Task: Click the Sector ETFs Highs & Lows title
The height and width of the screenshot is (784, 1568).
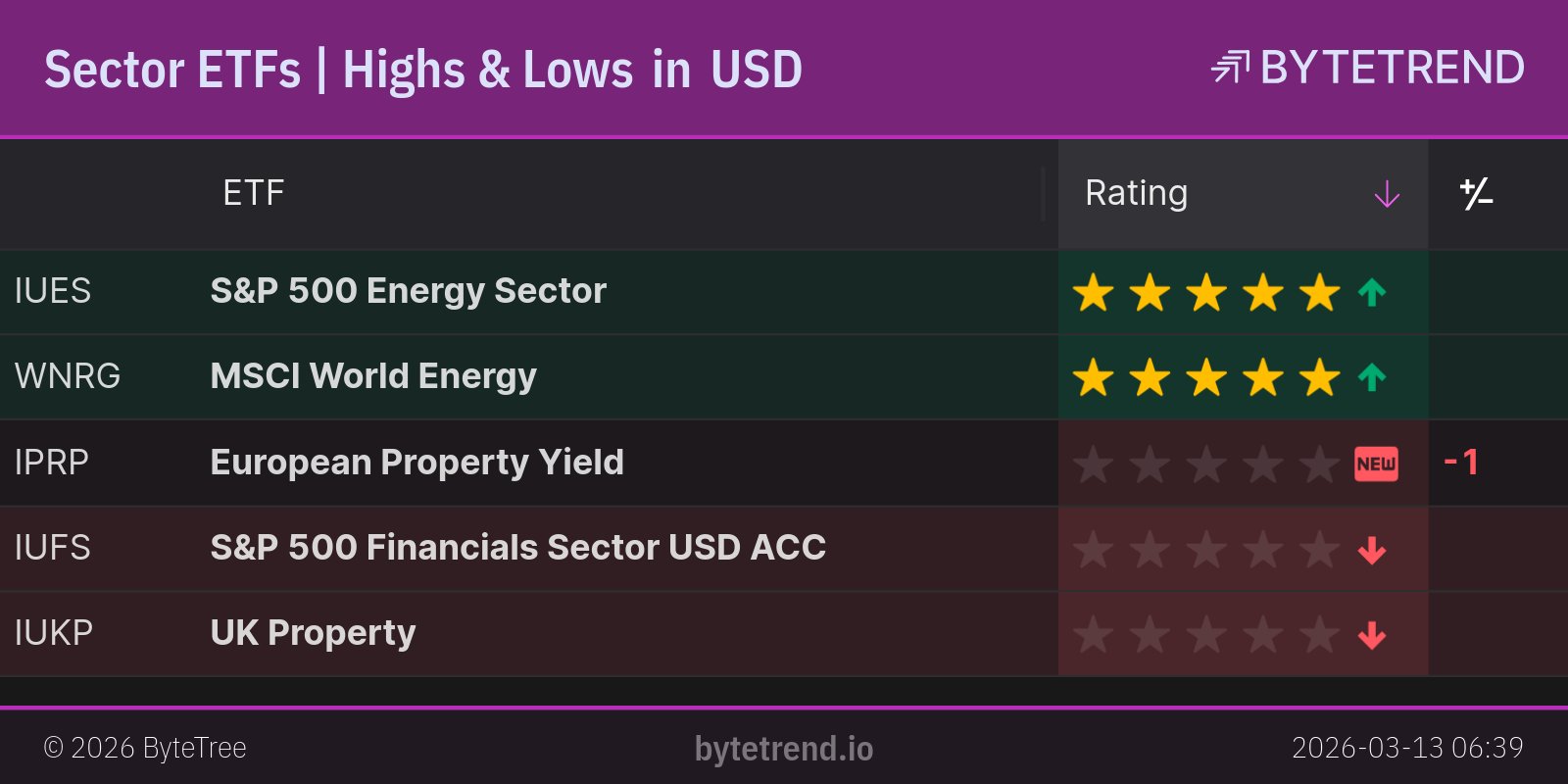Action: 423,70
